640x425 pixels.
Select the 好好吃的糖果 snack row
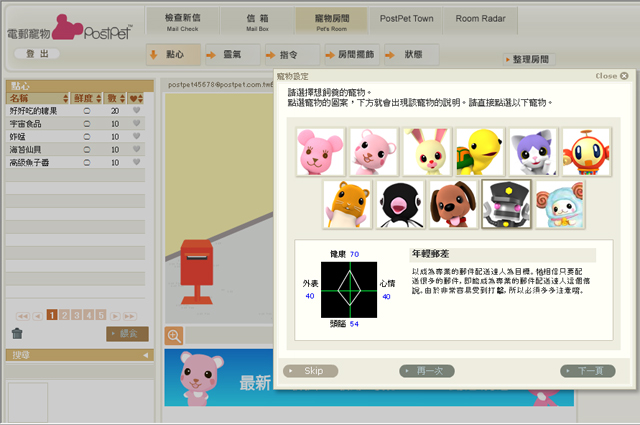click(x=76, y=111)
